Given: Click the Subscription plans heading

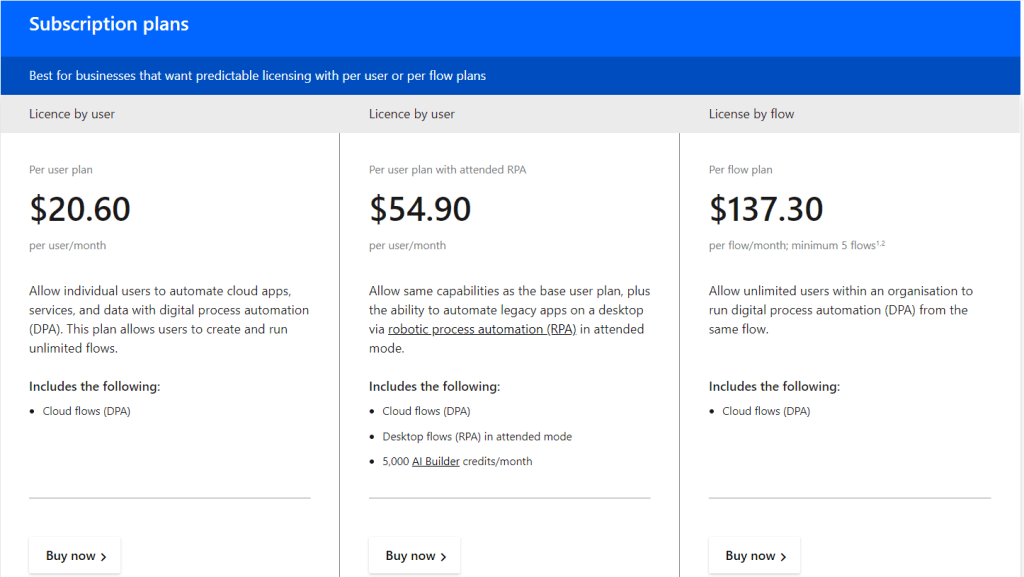Looking at the screenshot, I should point(109,25).
